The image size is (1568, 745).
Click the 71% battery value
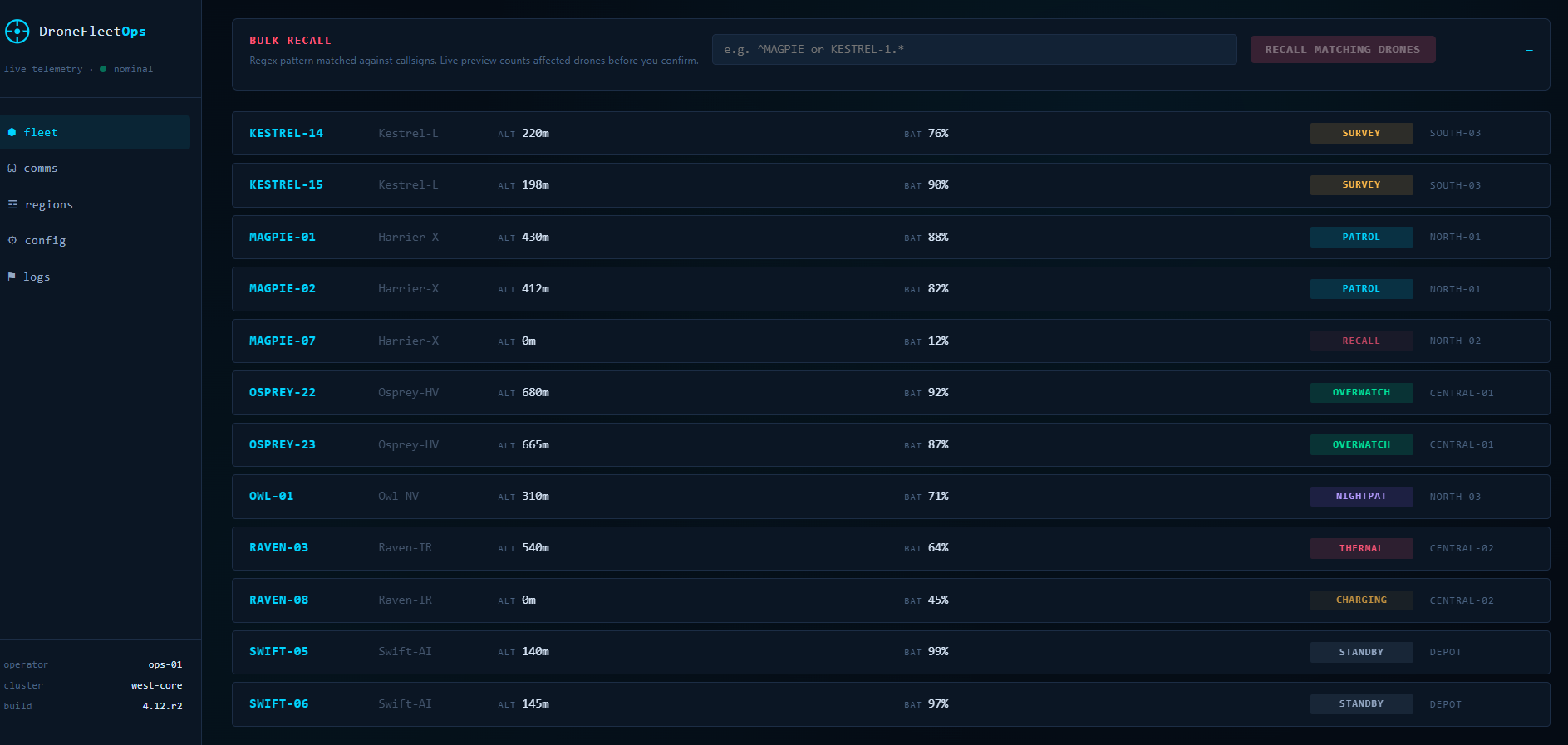click(938, 497)
